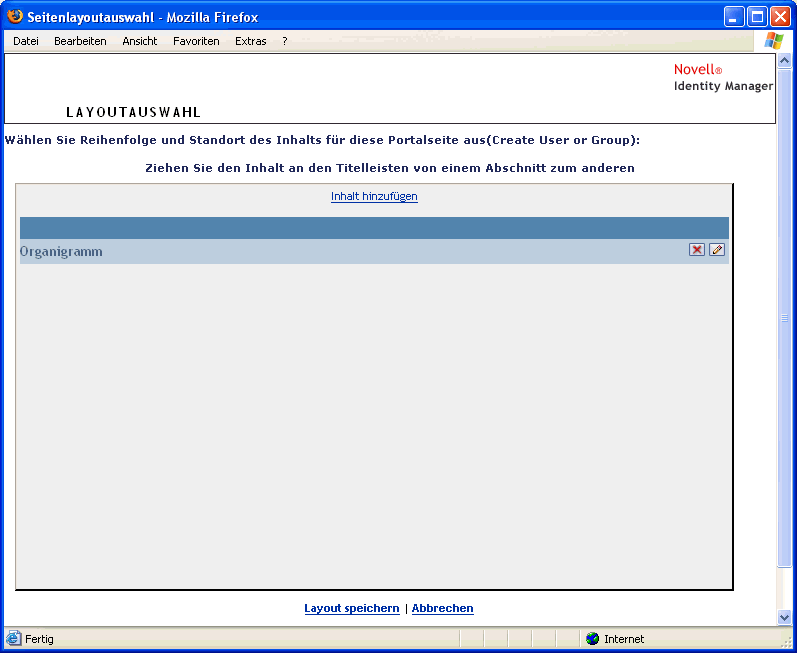
Task: Open the Ansicht menu
Action: [x=140, y=41]
